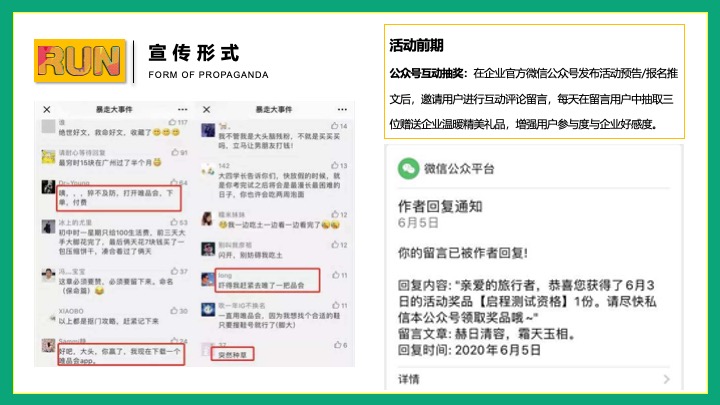Click the bold 公众号互动抽奖 label
Screen dimensions: 720x405
pos(428,73)
